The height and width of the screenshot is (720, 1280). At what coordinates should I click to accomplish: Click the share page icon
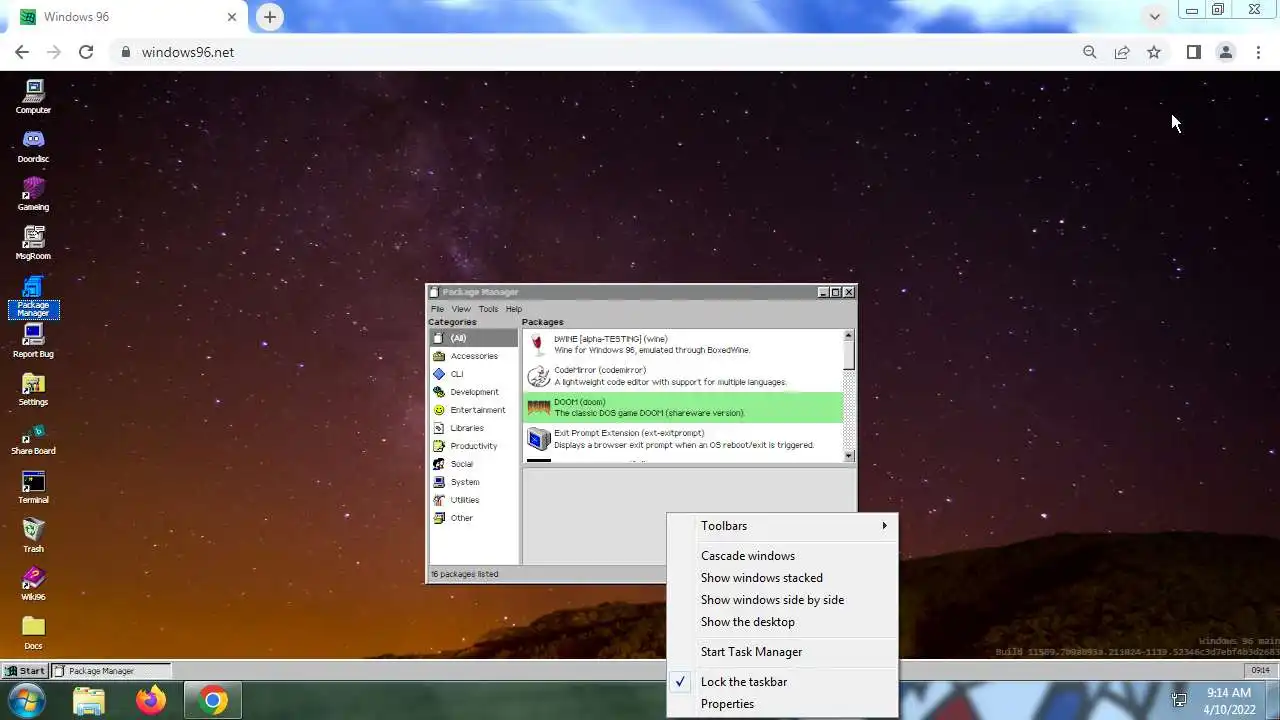(1122, 52)
